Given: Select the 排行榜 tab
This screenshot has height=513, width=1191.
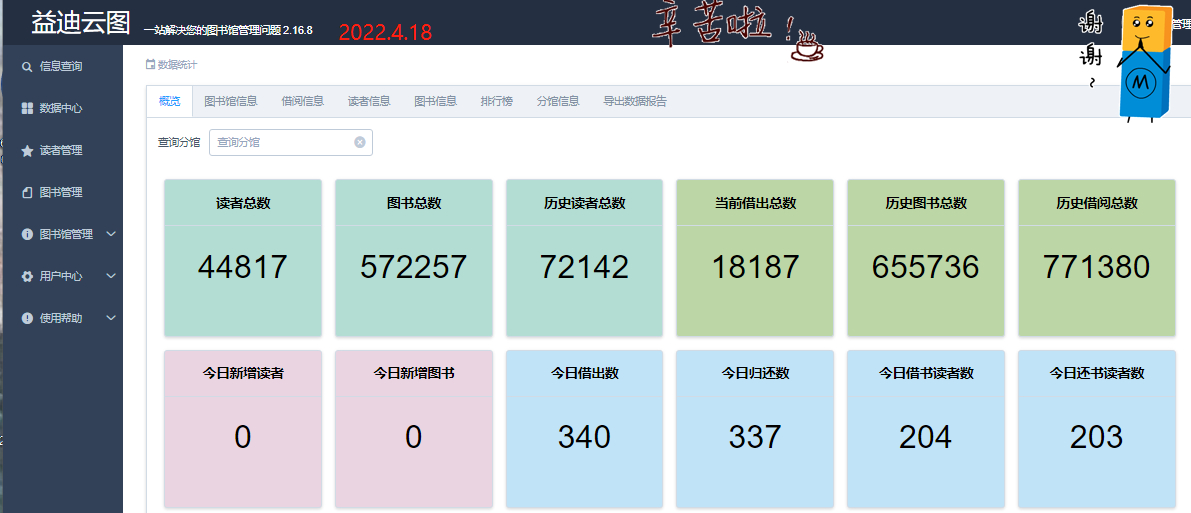Looking at the screenshot, I should click(496, 101).
